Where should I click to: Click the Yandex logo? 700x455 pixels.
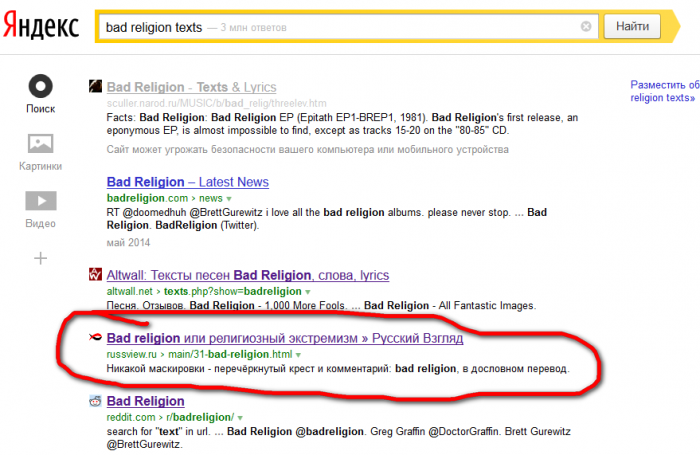pyautogui.click(x=40, y=27)
